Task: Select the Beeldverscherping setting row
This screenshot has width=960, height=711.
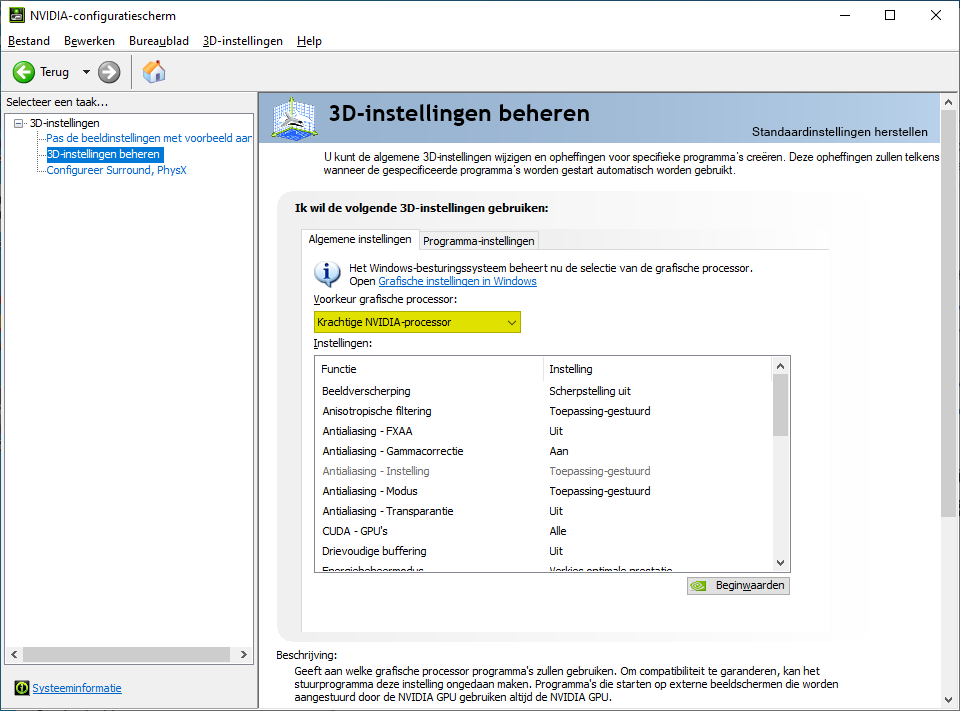Action: (x=544, y=391)
